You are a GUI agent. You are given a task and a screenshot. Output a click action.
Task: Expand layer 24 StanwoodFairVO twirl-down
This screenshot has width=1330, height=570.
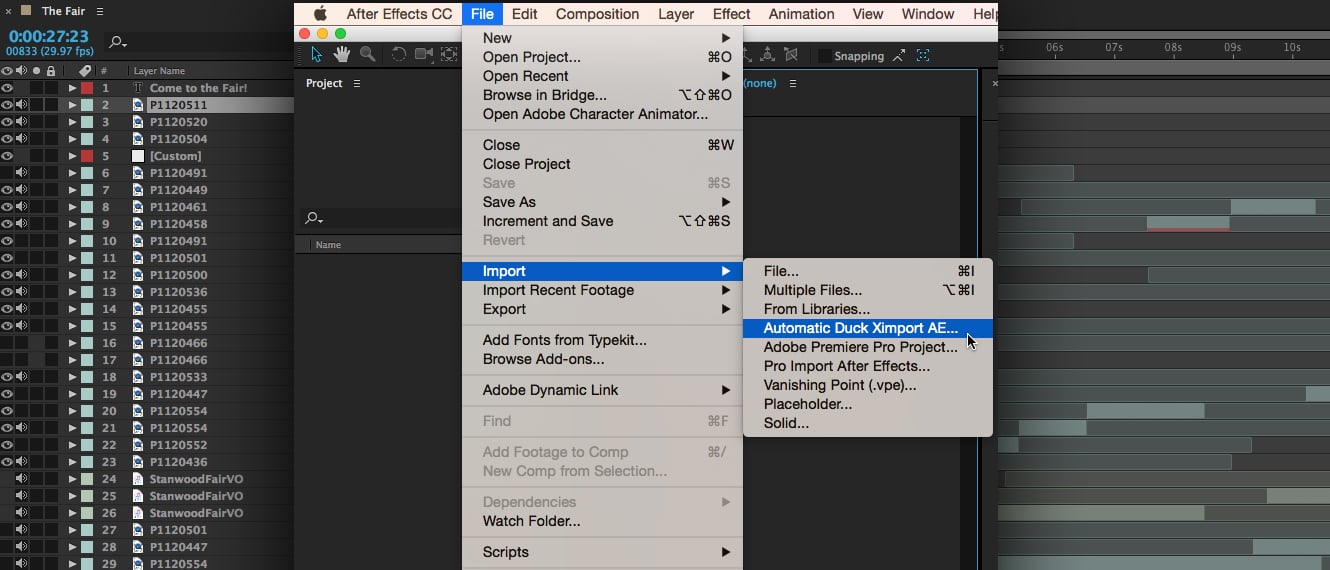[x=72, y=479]
